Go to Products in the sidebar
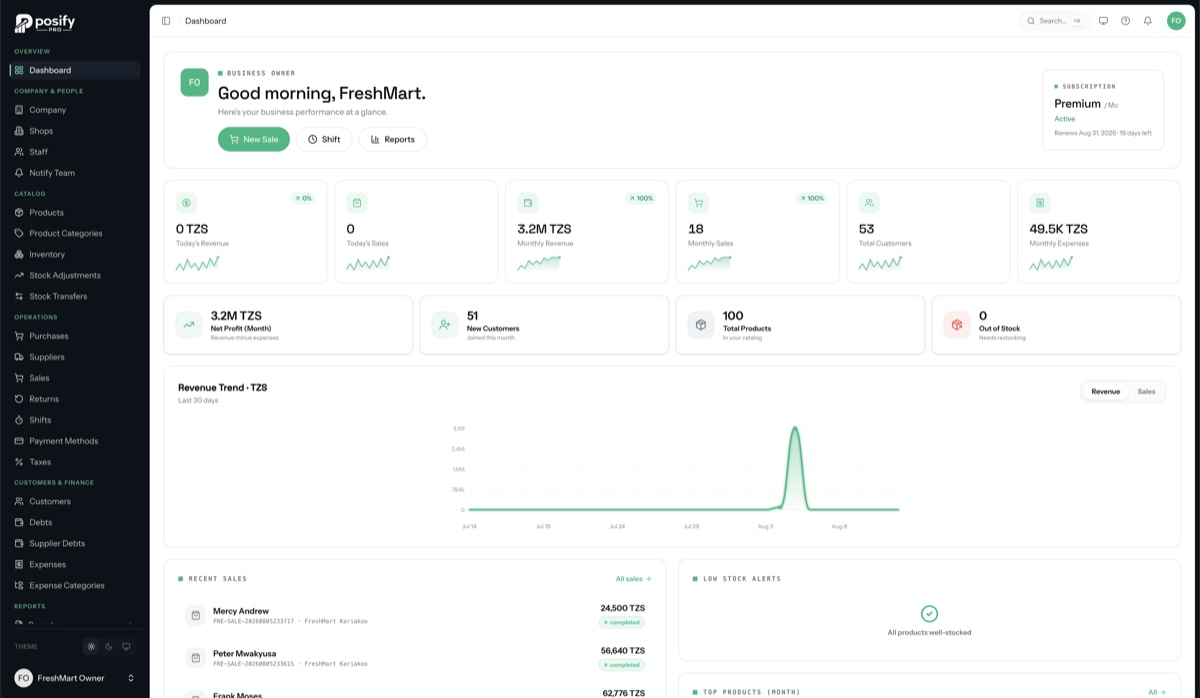The height and width of the screenshot is (698, 1200). [x=75, y=213]
